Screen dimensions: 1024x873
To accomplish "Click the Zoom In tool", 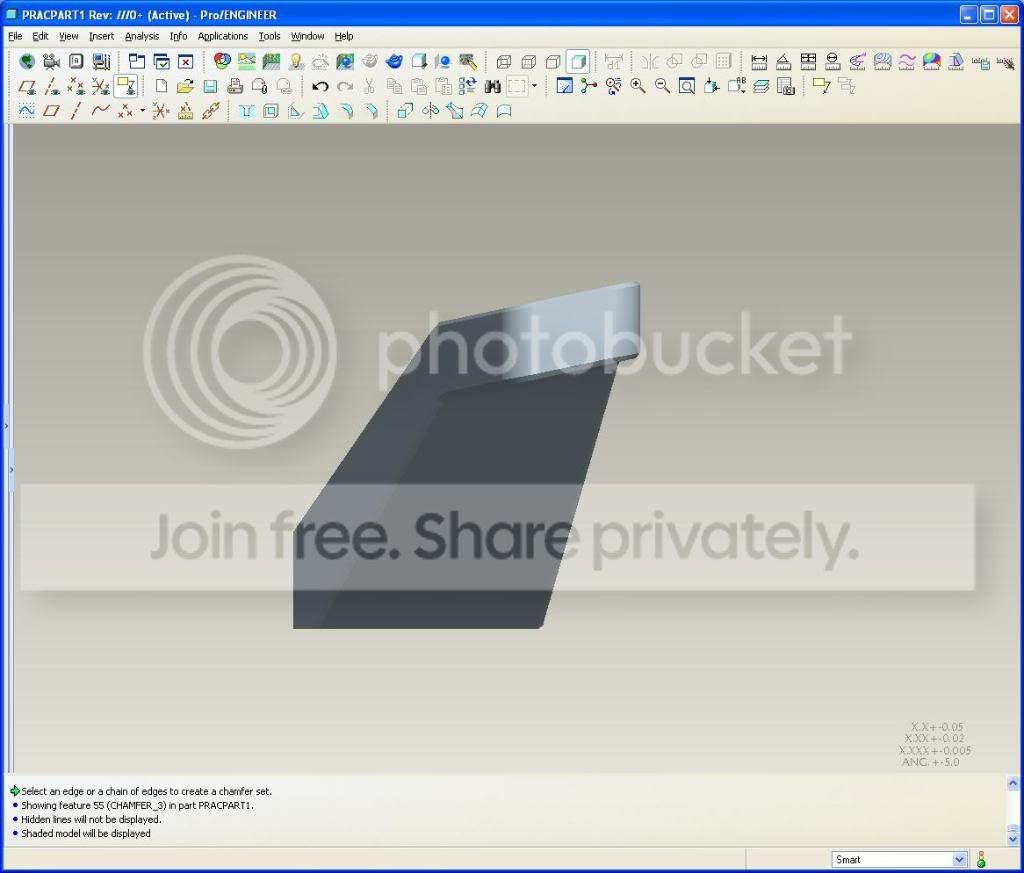I will (x=638, y=86).
